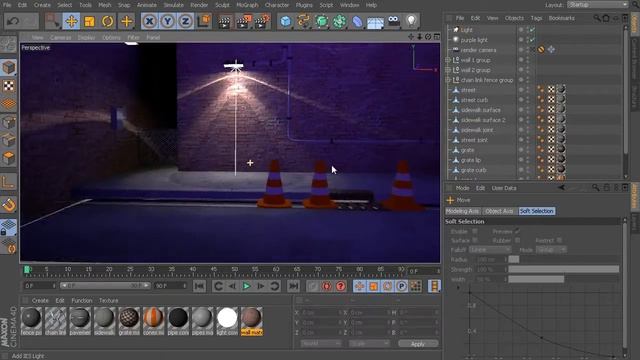
Task: Click the light bulb Add Light icon
Action: pyautogui.click(x=411, y=21)
